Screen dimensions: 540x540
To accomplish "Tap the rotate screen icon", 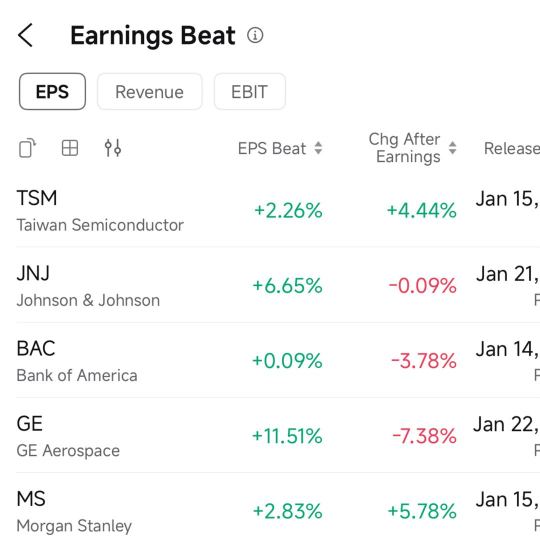I will (x=27, y=148).
